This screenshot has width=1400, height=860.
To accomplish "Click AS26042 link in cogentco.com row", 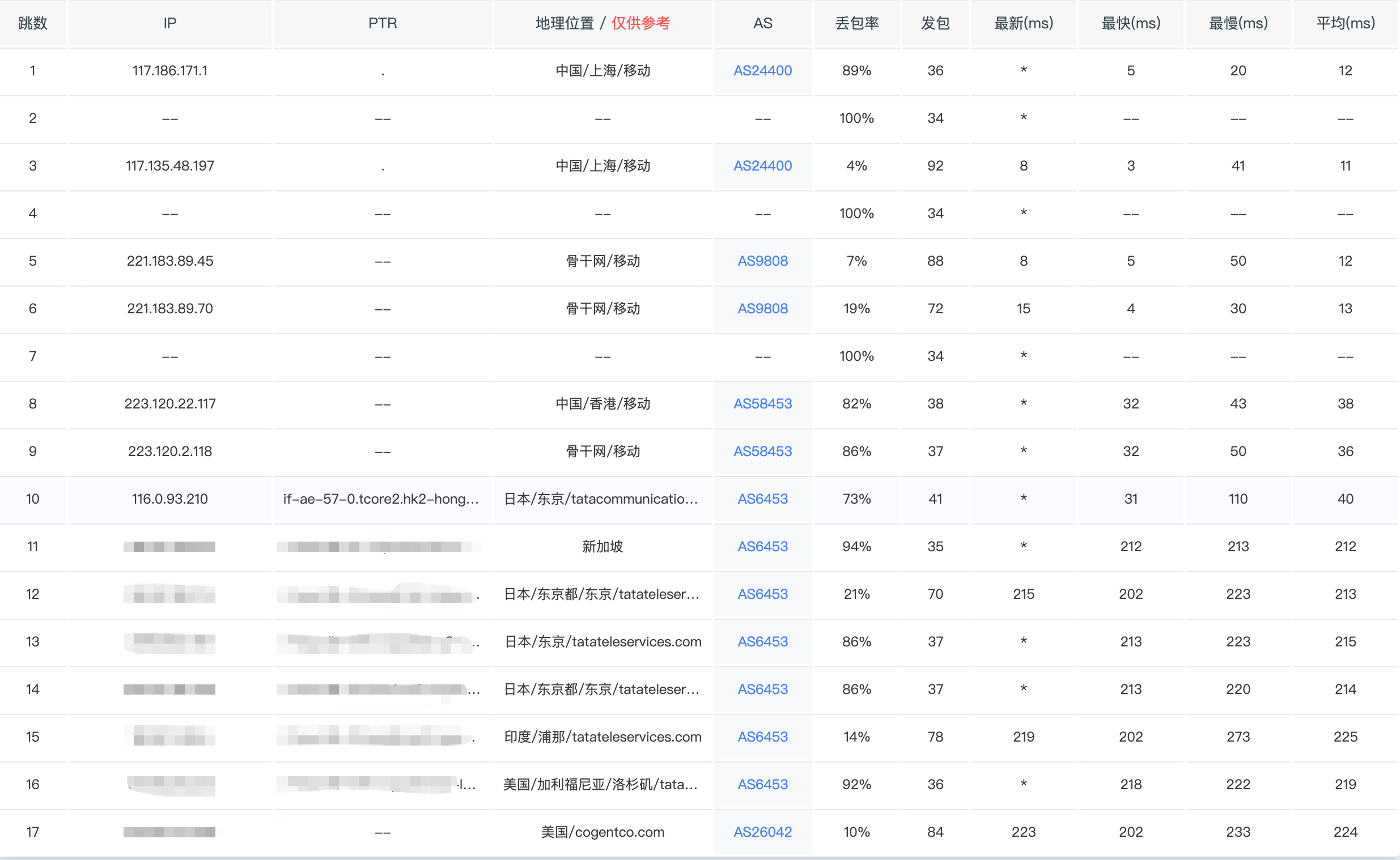I will click(762, 832).
